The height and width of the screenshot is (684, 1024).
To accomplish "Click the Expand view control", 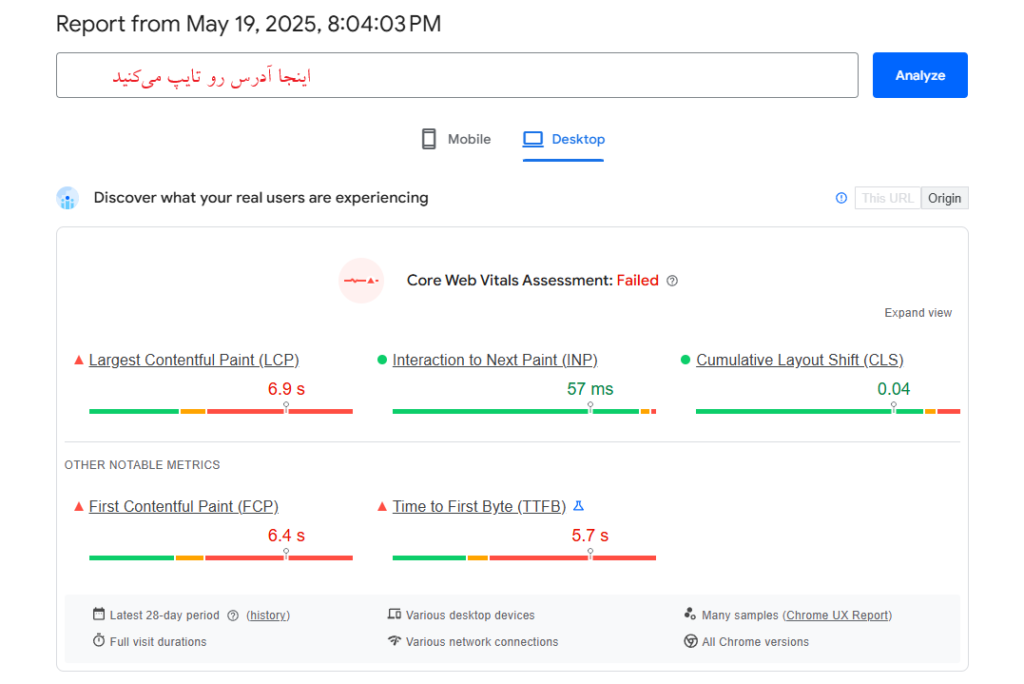I will [917, 312].
